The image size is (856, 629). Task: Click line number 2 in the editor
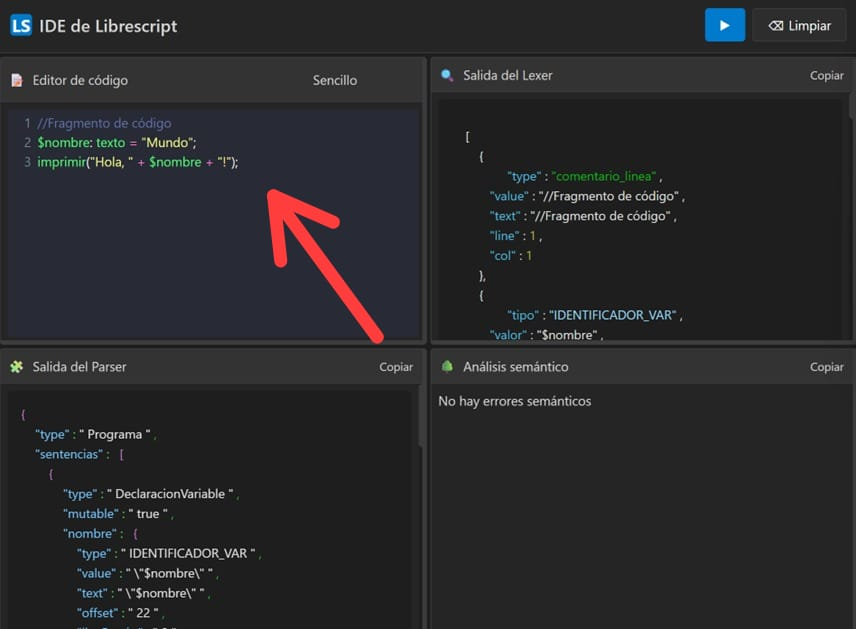coord(27,143)
